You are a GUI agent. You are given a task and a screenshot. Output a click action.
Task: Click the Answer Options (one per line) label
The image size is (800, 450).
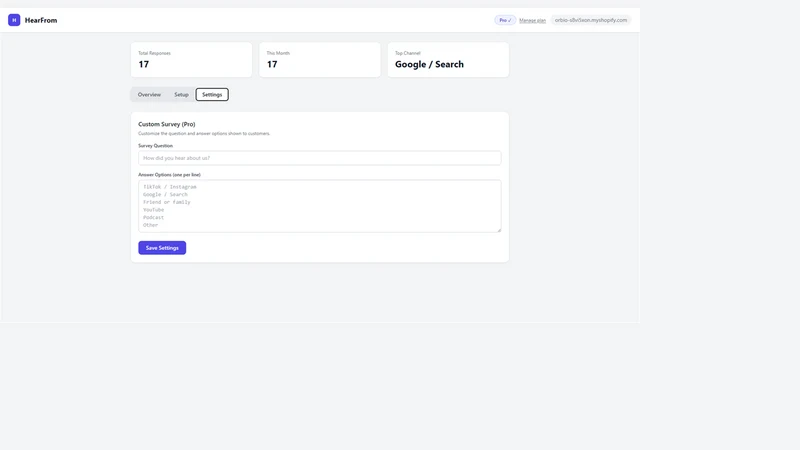click(169, 174)
